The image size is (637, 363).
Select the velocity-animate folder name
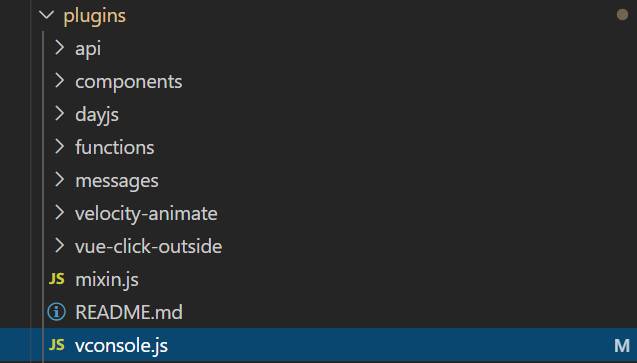[146, 214]
